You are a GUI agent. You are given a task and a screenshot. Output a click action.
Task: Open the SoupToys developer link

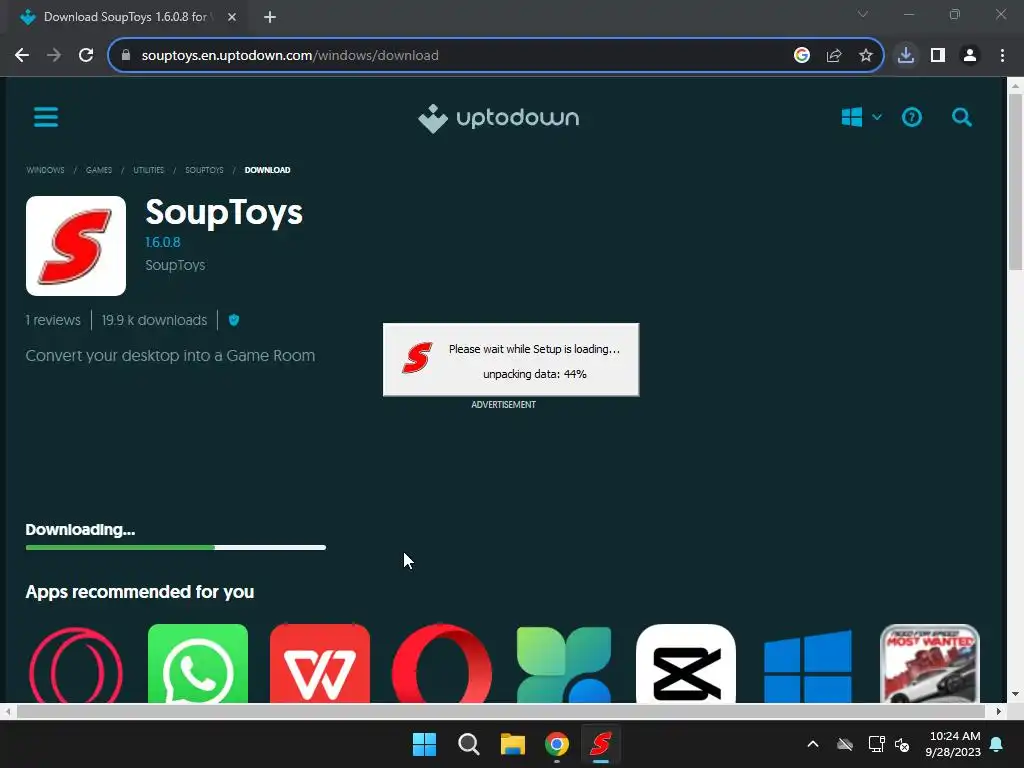pyautogui.click(x=175, y=265)
